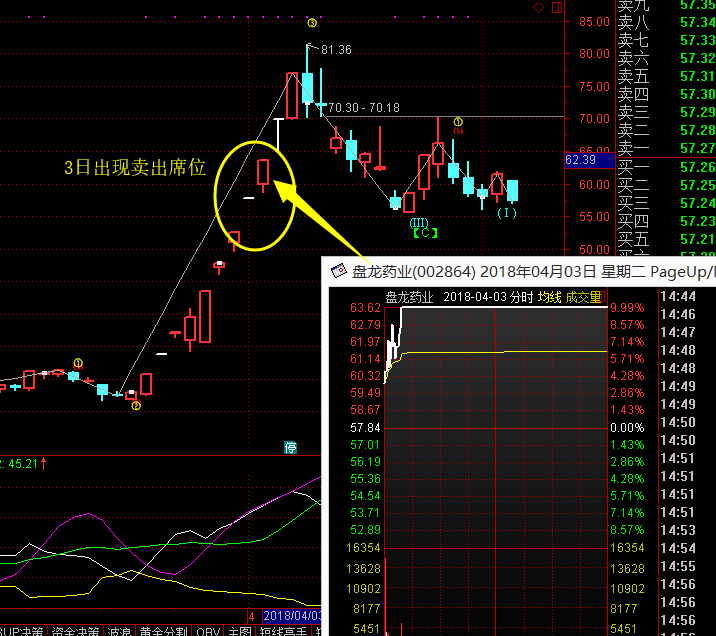This screenshot has height=636, width=716.
Task: Click the cyan (I) wave marker
Action: pos(507,212)
